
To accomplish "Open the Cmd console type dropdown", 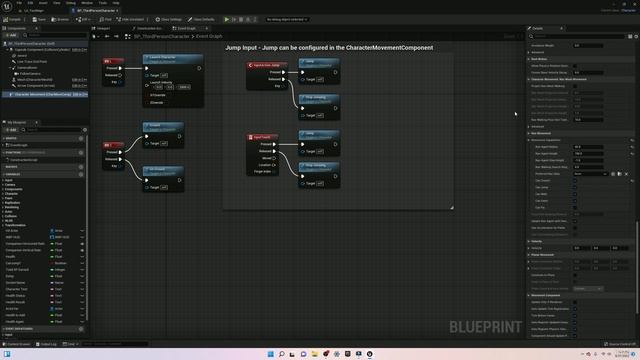I will coord(70,344).
